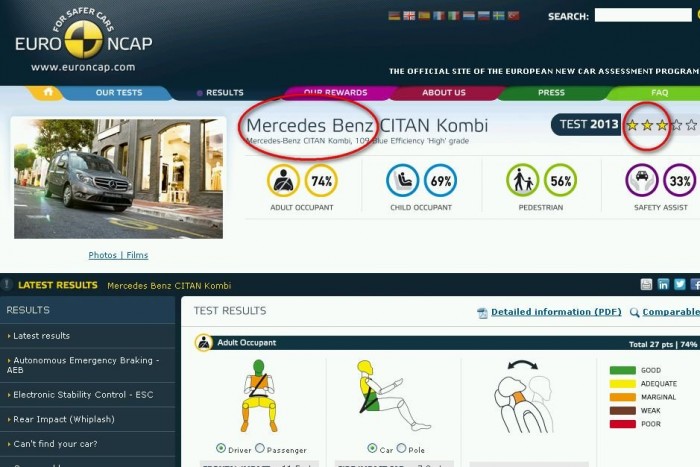Go to the home page icon tab
This screenshot has height=467, width=700.
[43, 92]
